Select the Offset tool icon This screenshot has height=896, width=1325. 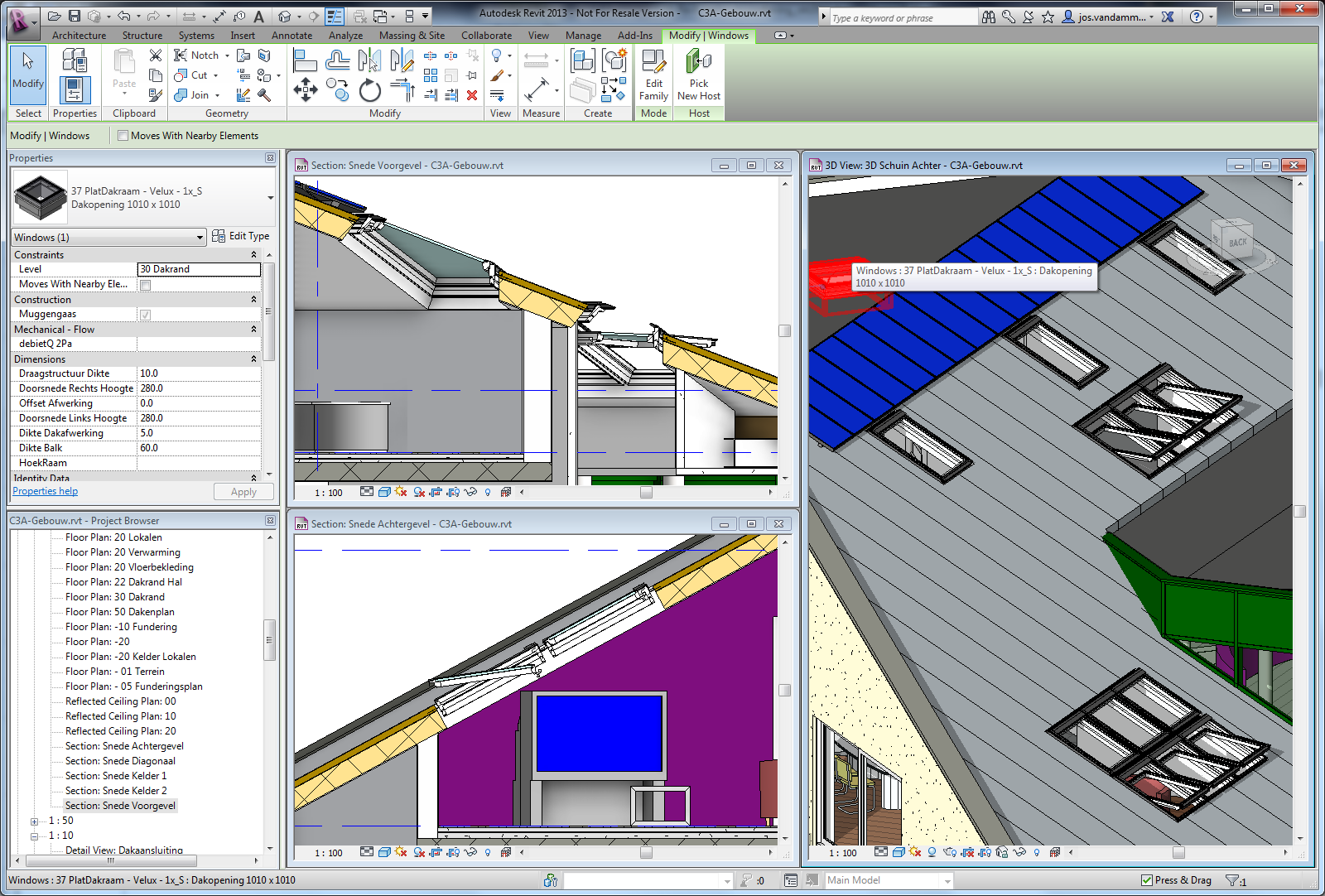point(337,60)
